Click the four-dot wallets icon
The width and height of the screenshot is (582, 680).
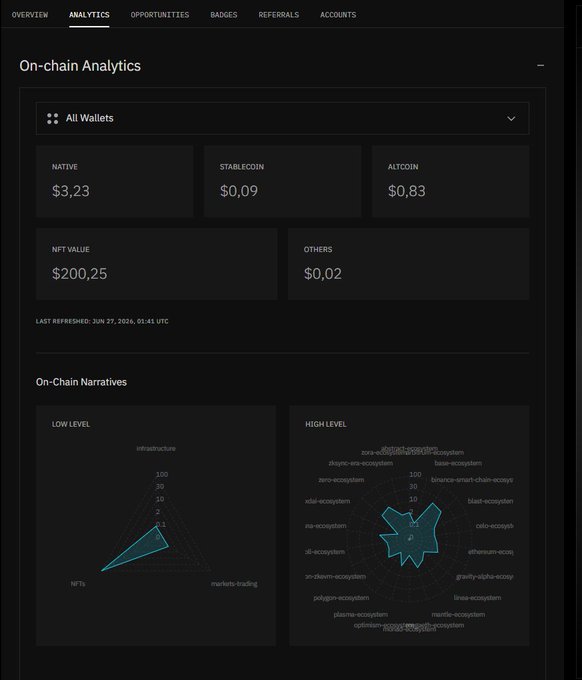(x=52, y=118)
